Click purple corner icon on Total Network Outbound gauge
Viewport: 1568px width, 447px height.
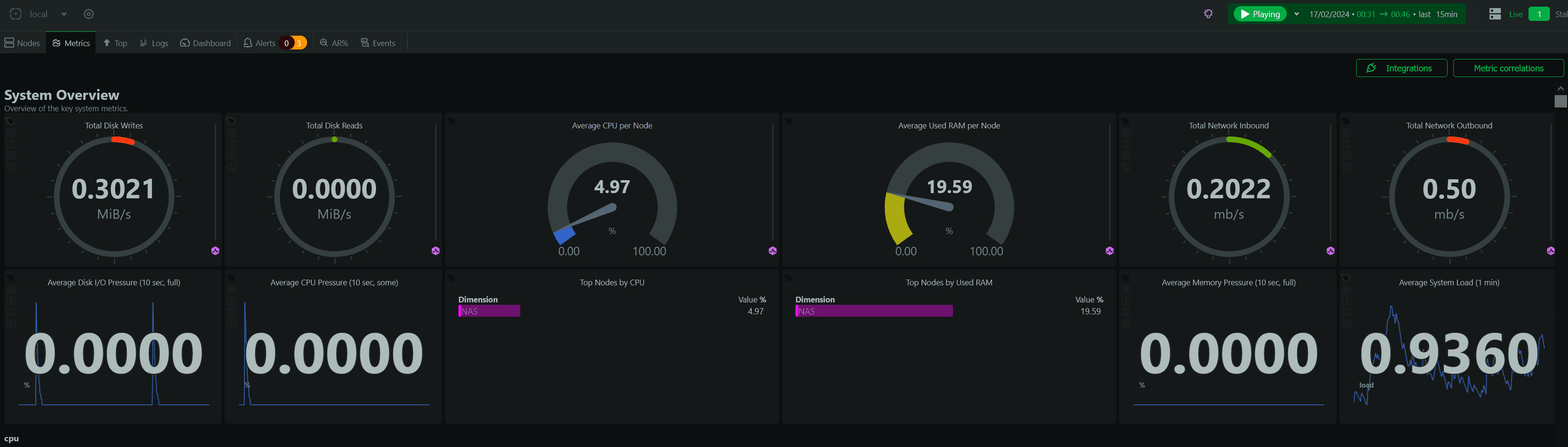(x=1550, y=251)
